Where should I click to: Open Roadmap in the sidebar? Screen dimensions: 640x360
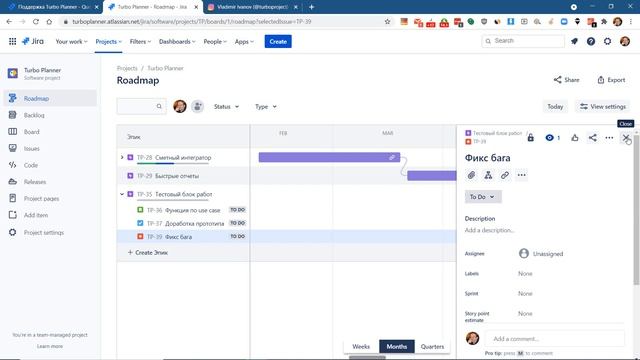click(x=50, y=98)
